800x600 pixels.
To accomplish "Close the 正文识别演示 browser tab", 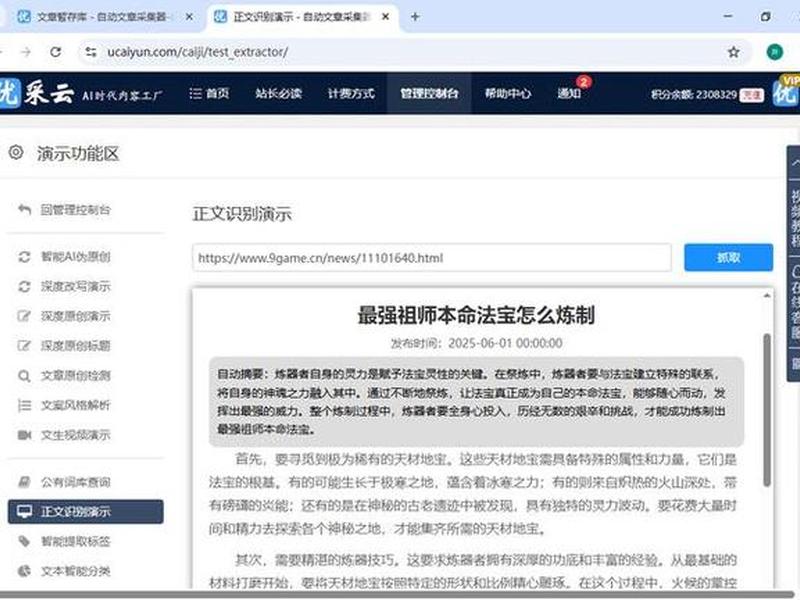I will click(x=386, y=17).
